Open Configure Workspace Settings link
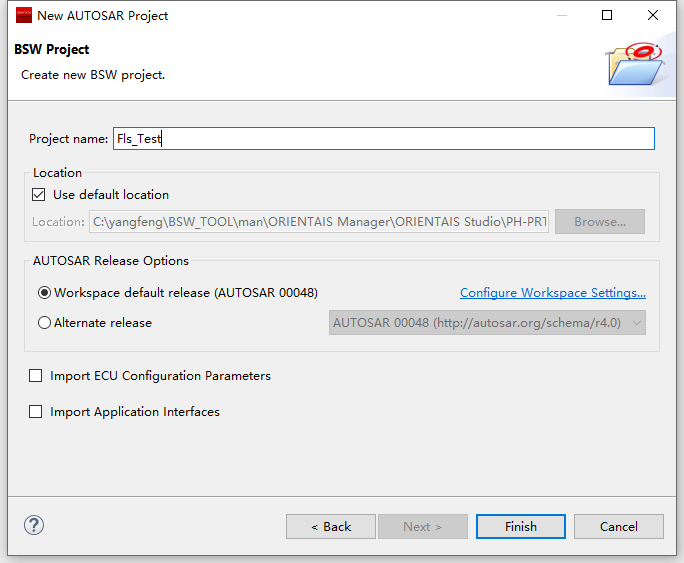 coord(552,293)
